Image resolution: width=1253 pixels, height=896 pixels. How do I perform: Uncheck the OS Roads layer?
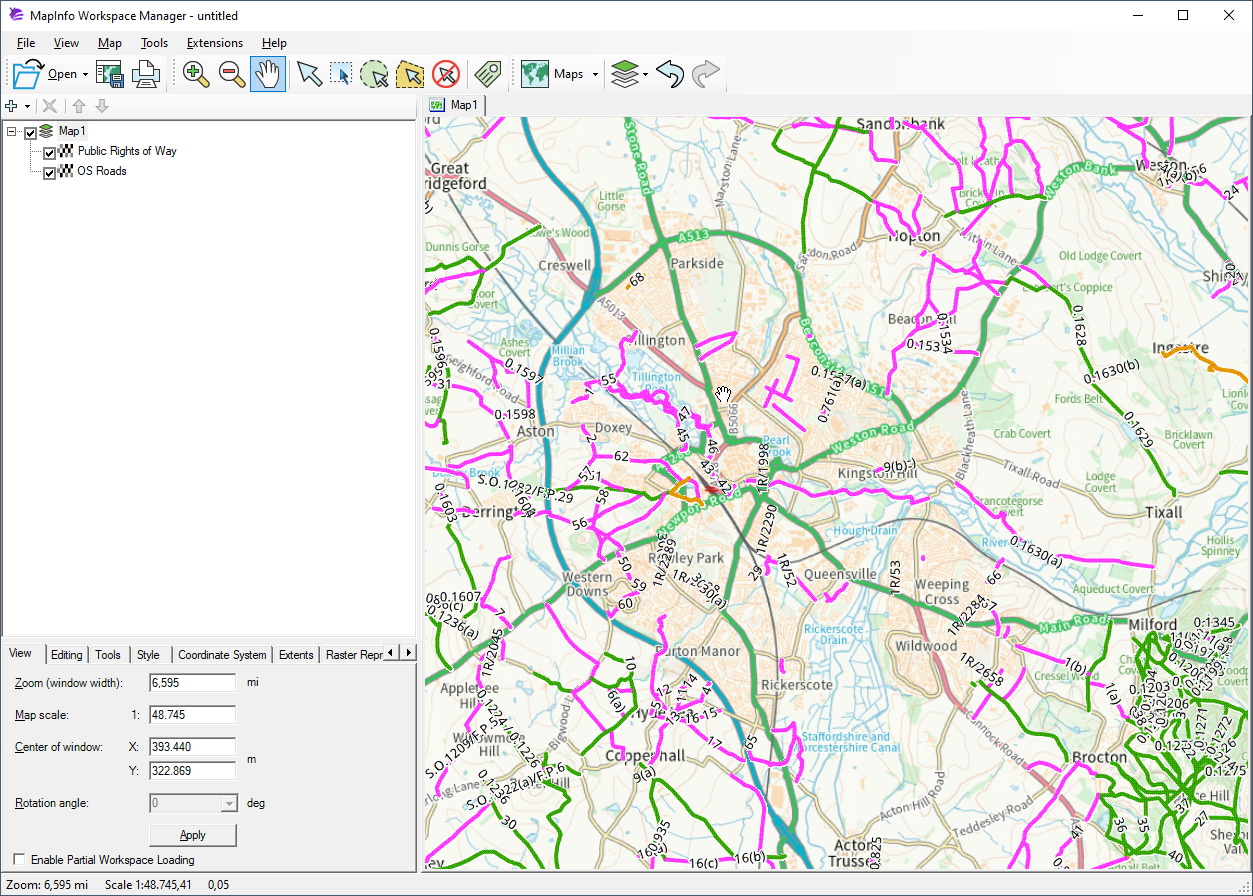[x=49, y=172]
